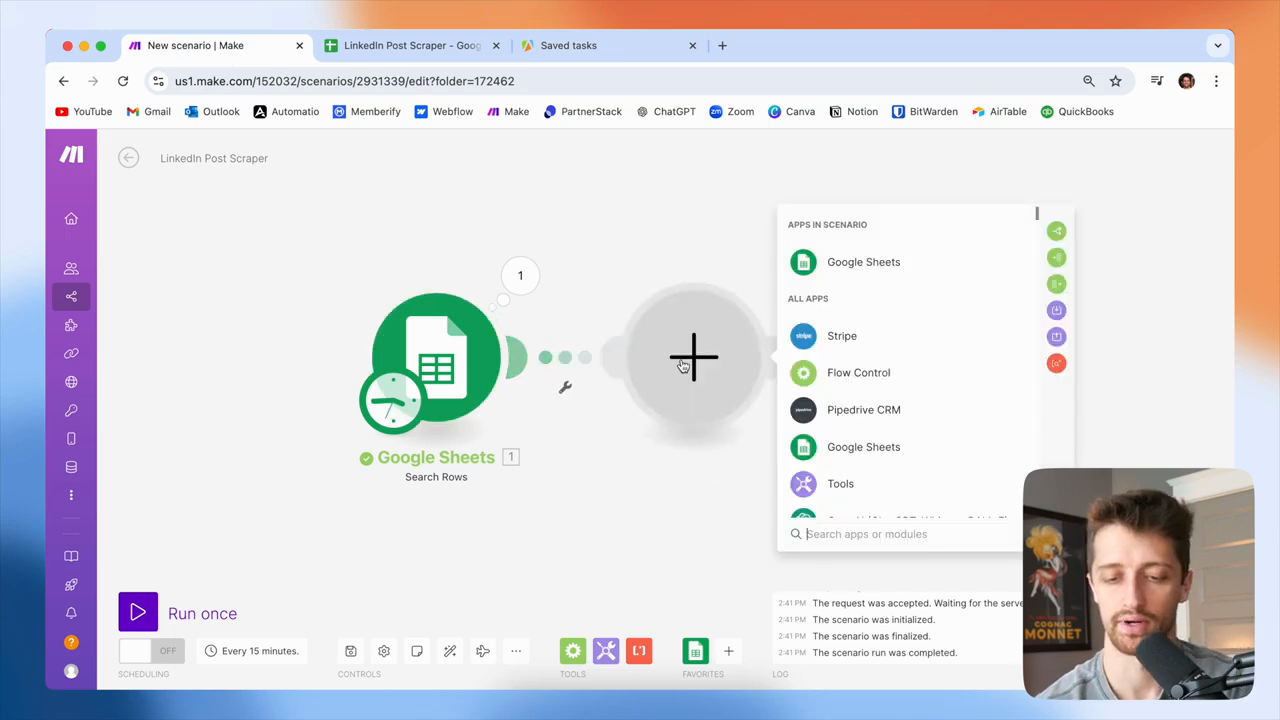Open the Airtable bookmark

pos(999,112)
